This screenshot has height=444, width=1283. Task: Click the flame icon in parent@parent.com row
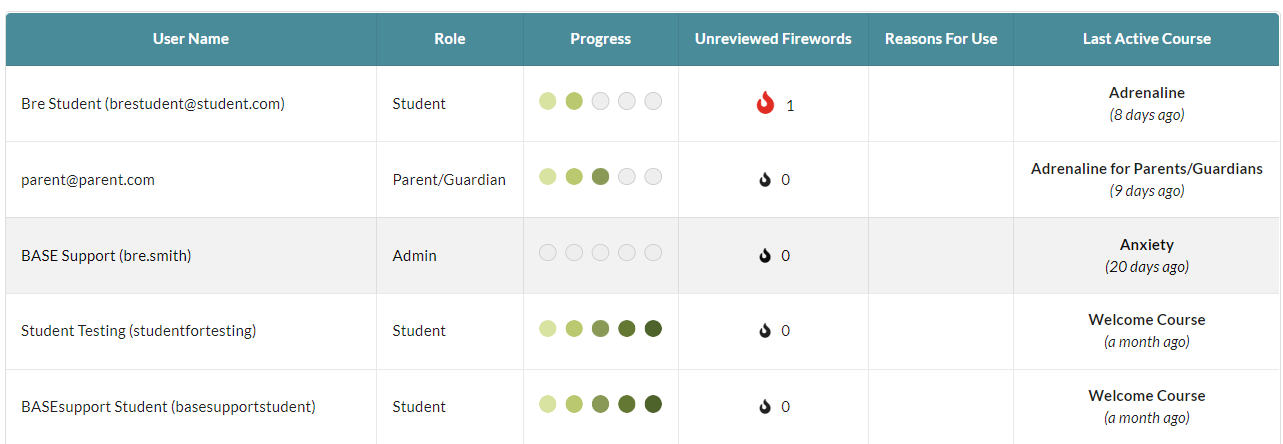(x=765, y=180)
